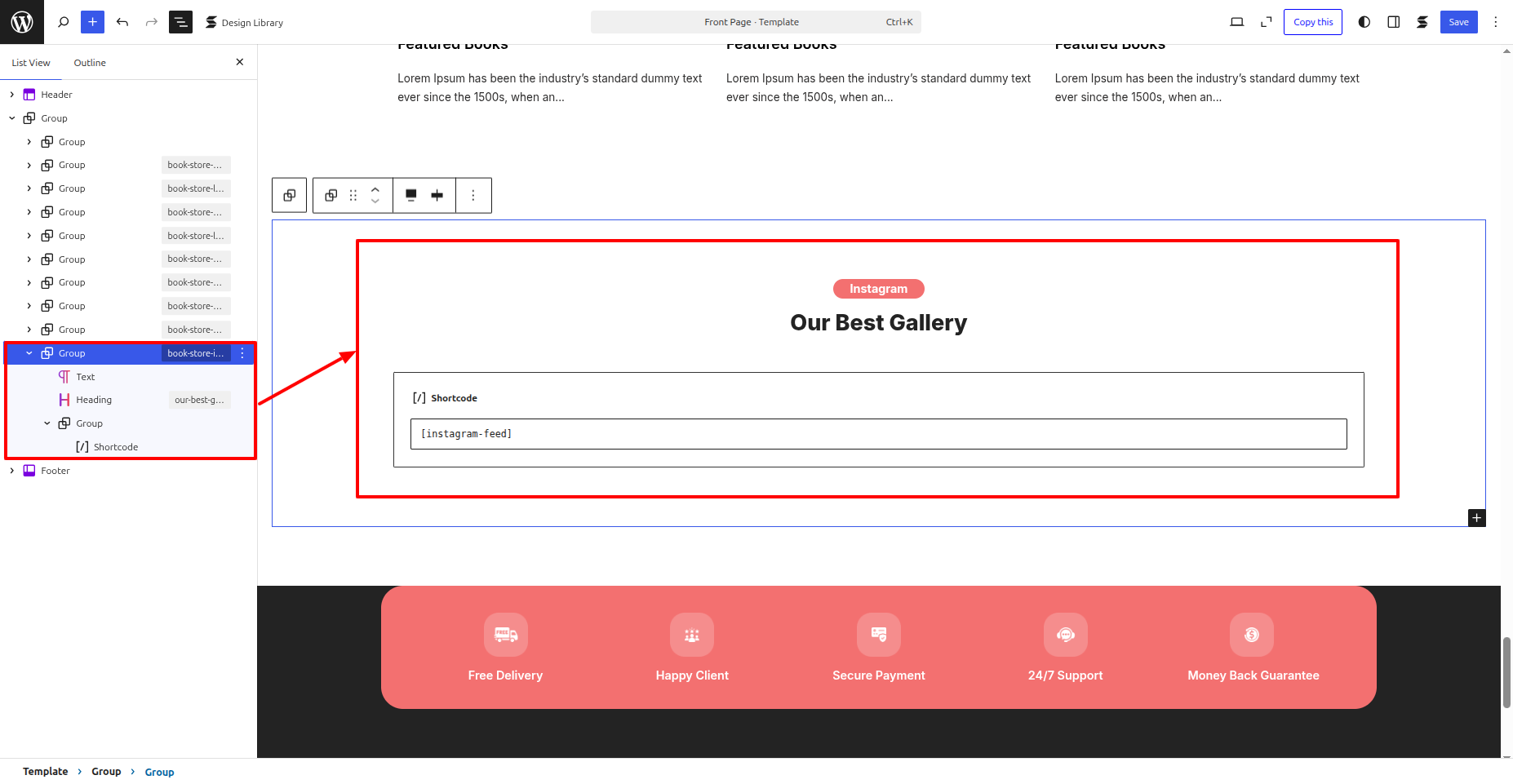1513x784 pixels.
Task: Switch to the List View tab
Action: pyautogui.click(x=31, y=63)
